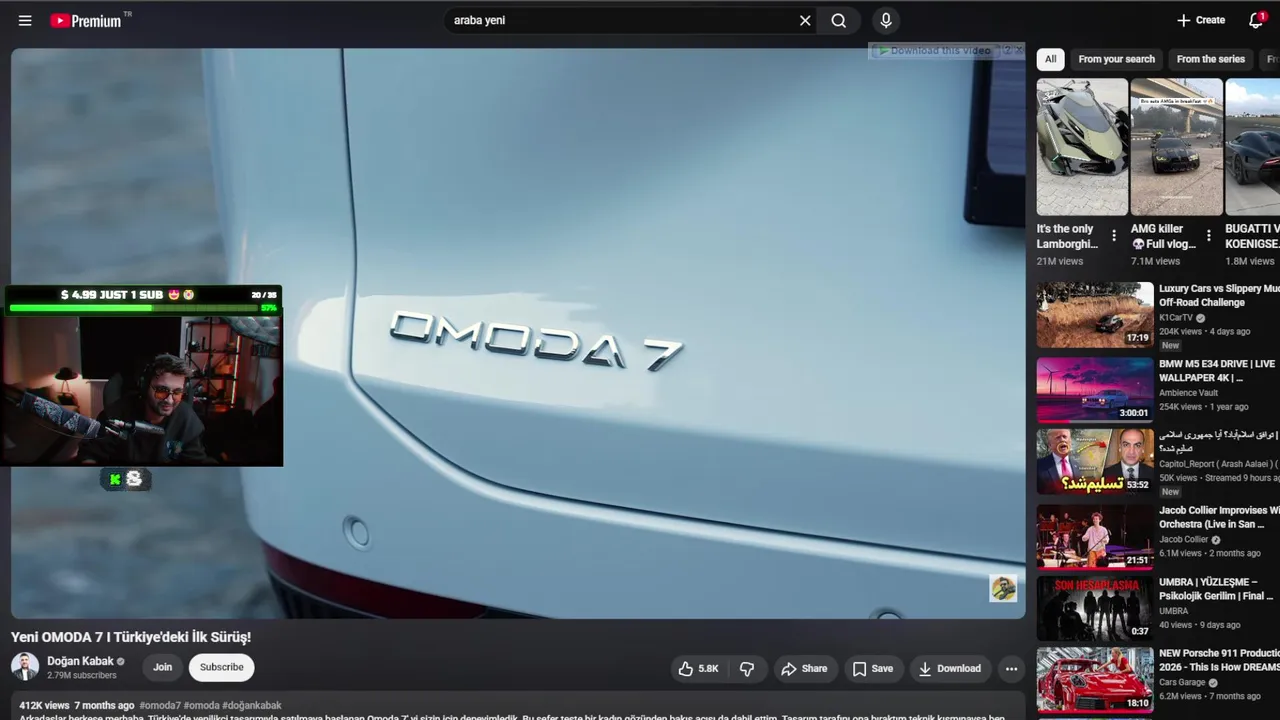Select 'From the series' chip
The height and width of the screenshot is (720, 1280).
[x=1210, y=59]
